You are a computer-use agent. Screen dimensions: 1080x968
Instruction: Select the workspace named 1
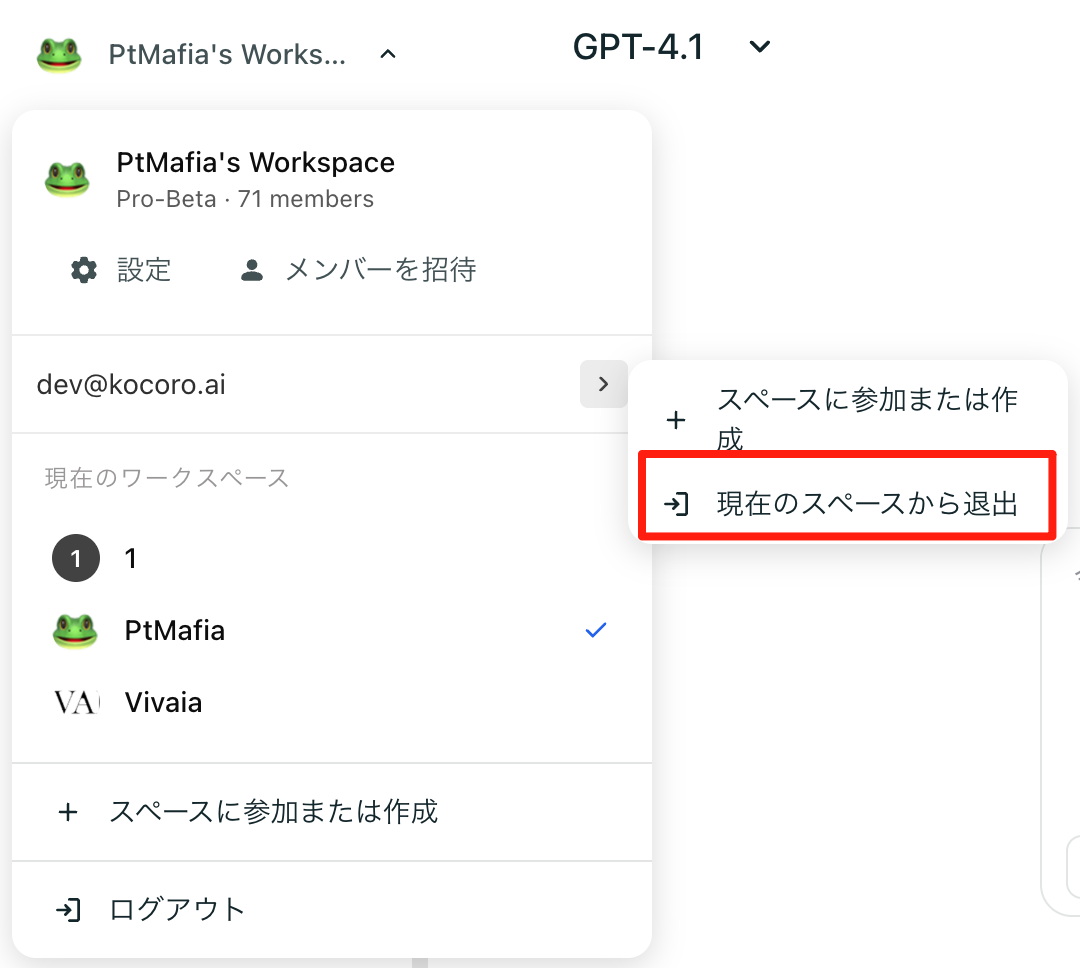(131, 559)
